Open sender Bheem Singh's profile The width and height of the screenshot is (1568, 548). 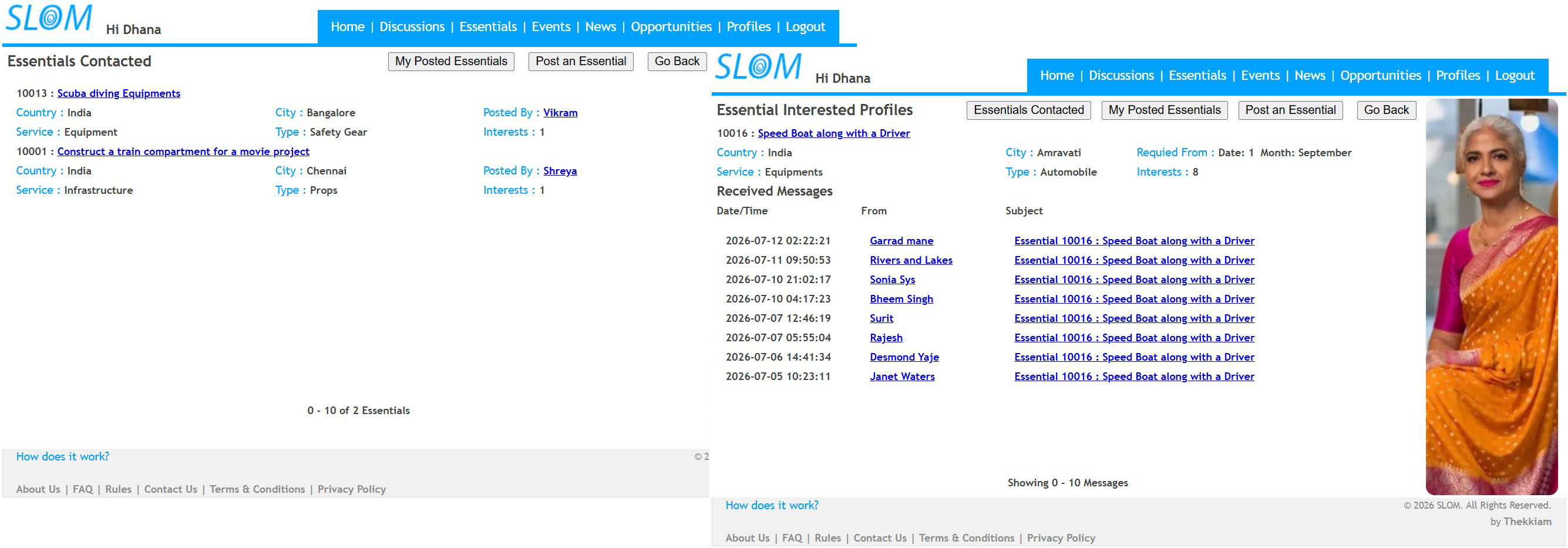(901, 300)
